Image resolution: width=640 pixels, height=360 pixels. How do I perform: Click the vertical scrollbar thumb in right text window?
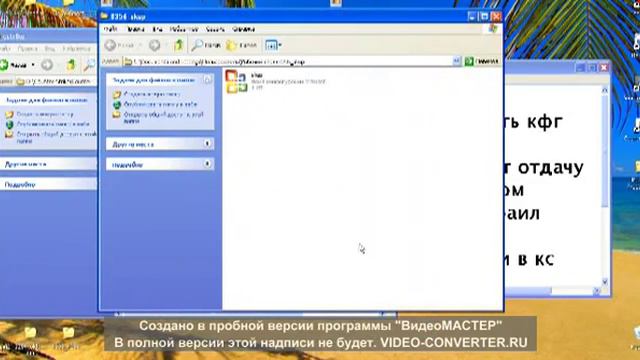pos(604,151)
